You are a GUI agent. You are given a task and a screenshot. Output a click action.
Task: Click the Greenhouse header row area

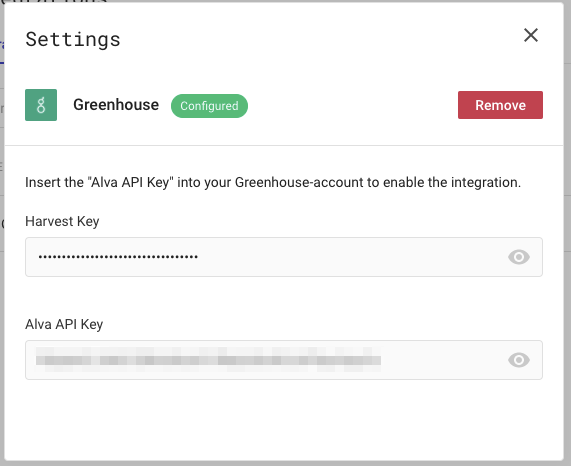[x=284, y=105]
